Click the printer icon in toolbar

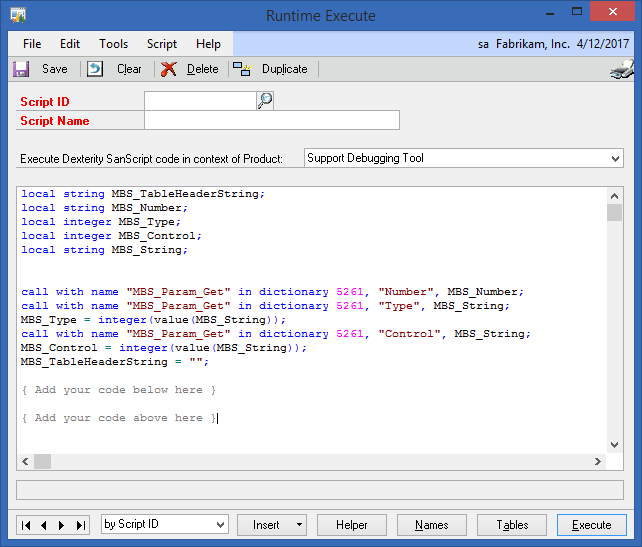622,70
